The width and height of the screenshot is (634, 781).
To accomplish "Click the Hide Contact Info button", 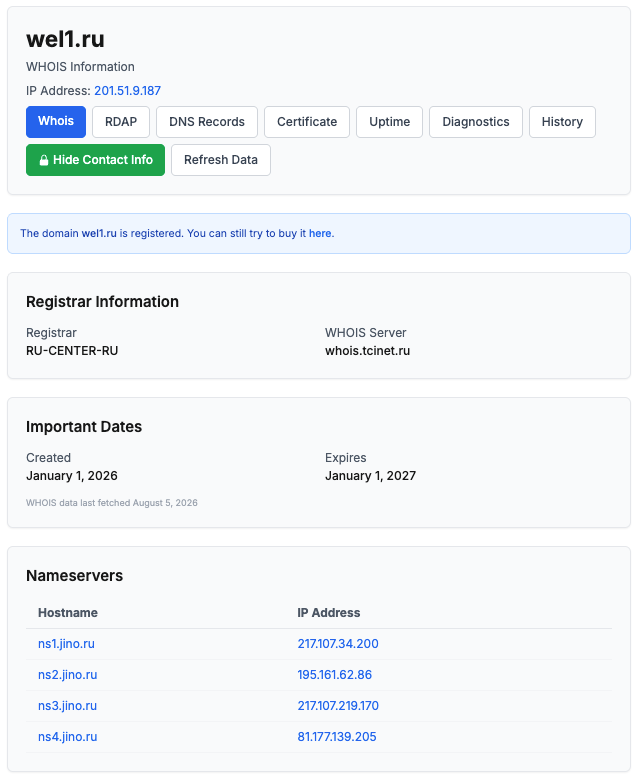I will tap(95, 160).
